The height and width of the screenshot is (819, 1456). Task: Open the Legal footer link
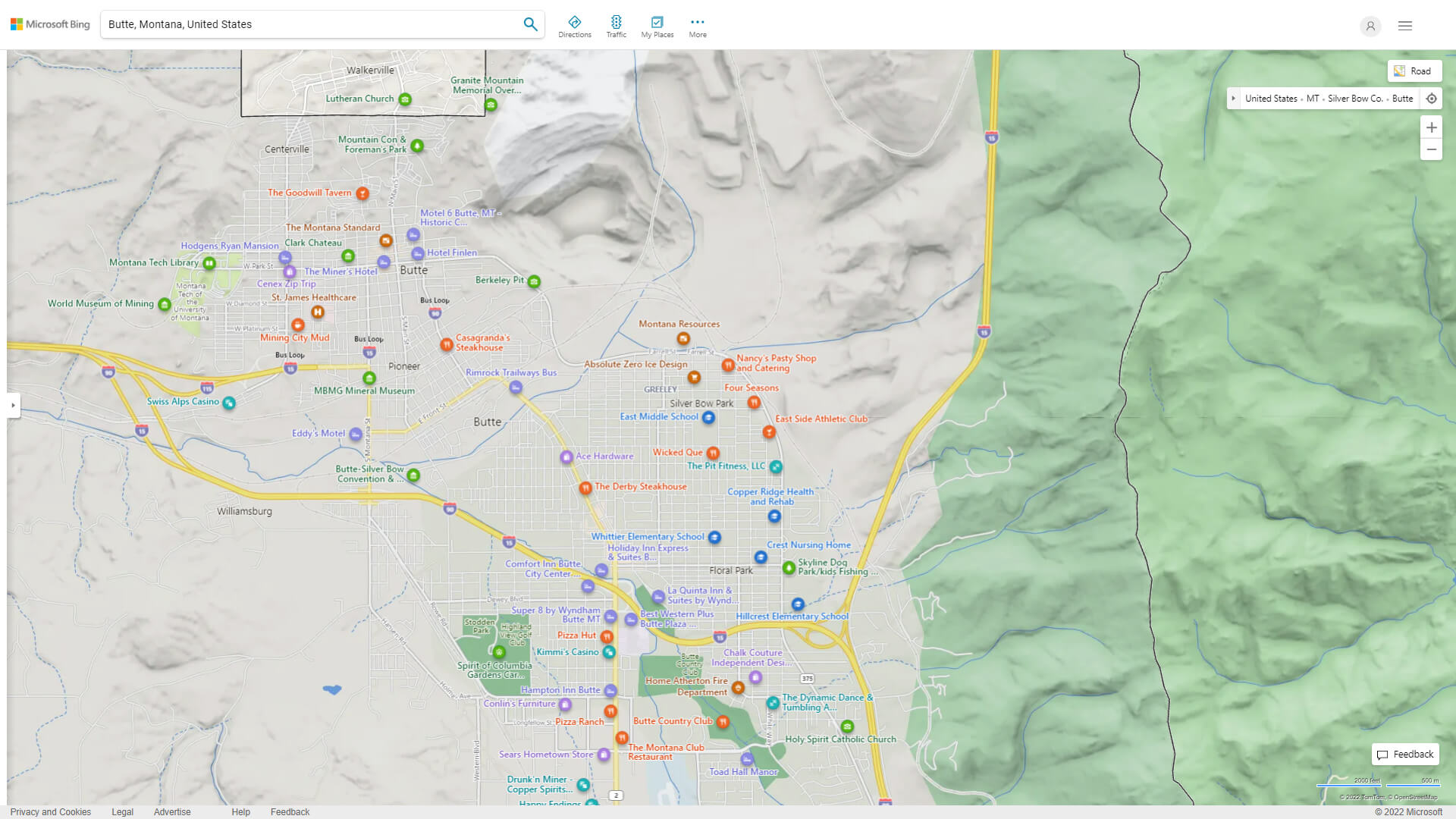tap(122, 811)
